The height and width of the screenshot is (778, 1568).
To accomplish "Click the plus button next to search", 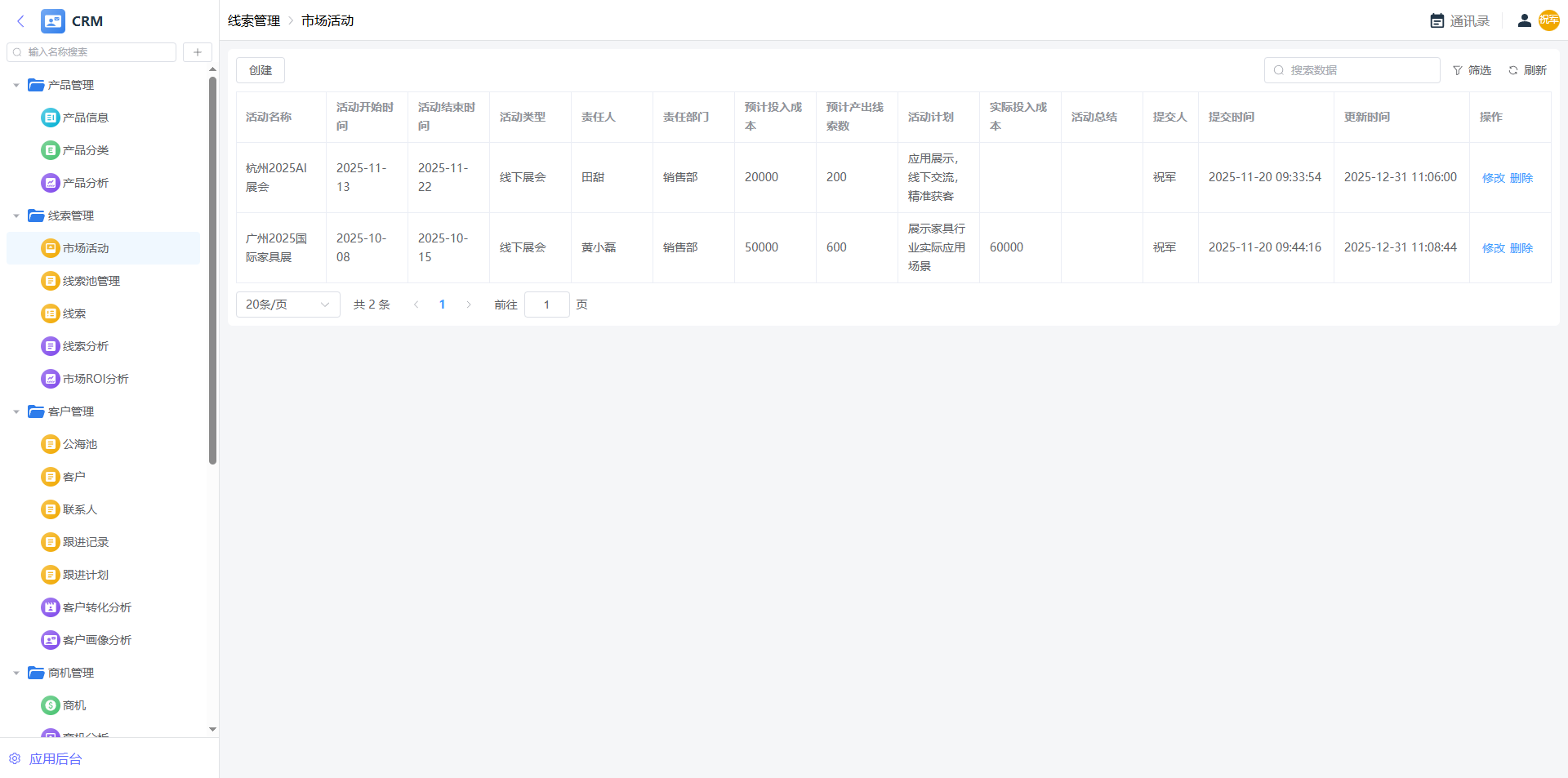I will click(x=197, y=52).
